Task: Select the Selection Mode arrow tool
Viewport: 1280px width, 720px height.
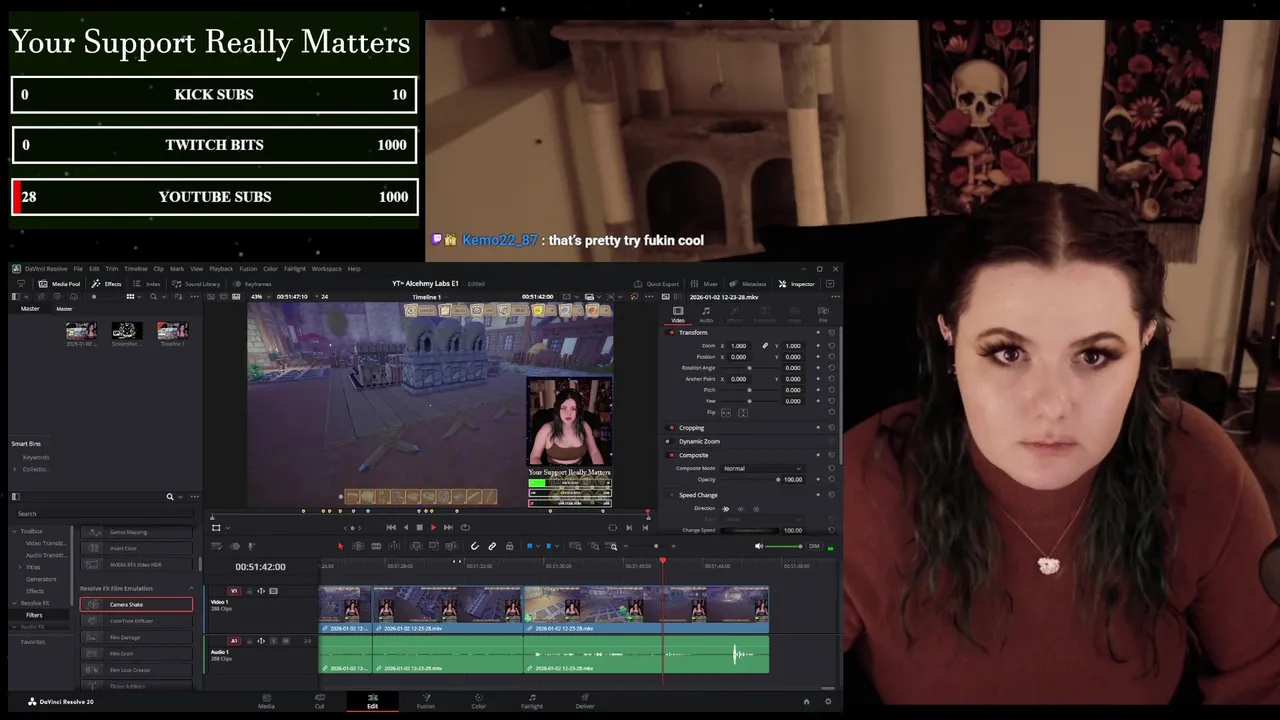Action: click(x=340, y=546)
